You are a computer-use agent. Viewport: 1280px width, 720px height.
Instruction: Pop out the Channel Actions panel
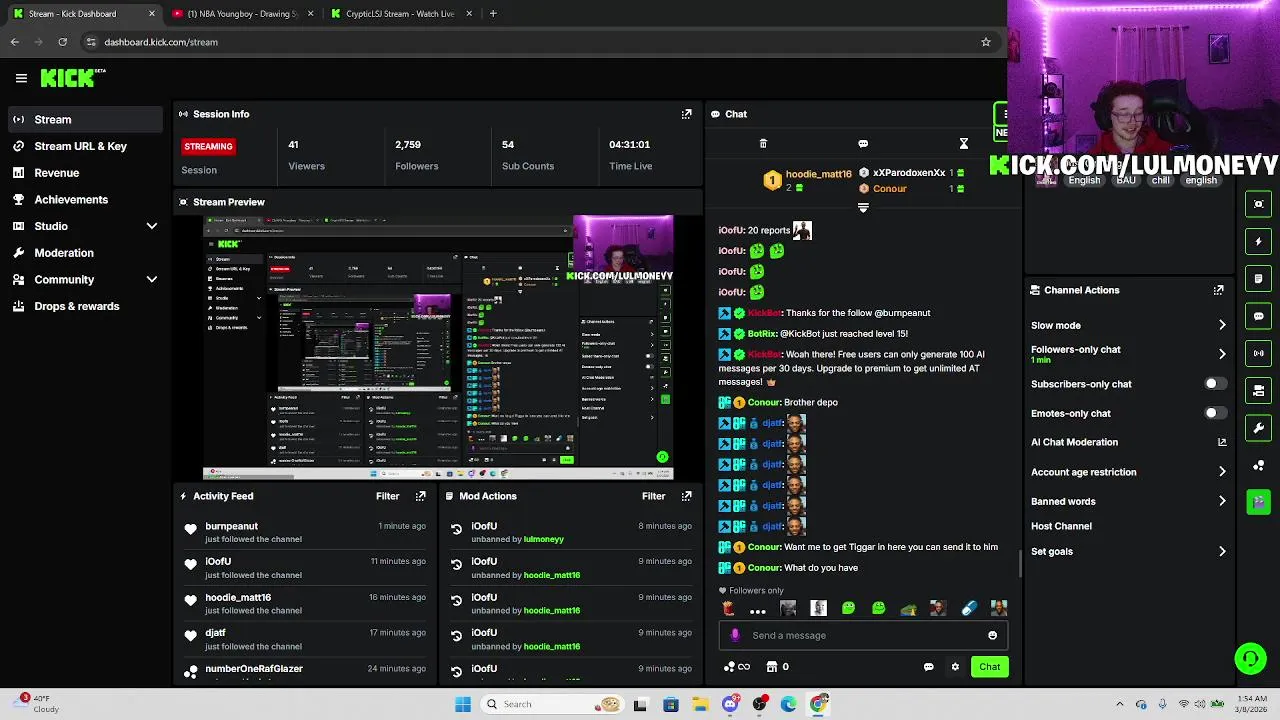(x=1218, y=290)
